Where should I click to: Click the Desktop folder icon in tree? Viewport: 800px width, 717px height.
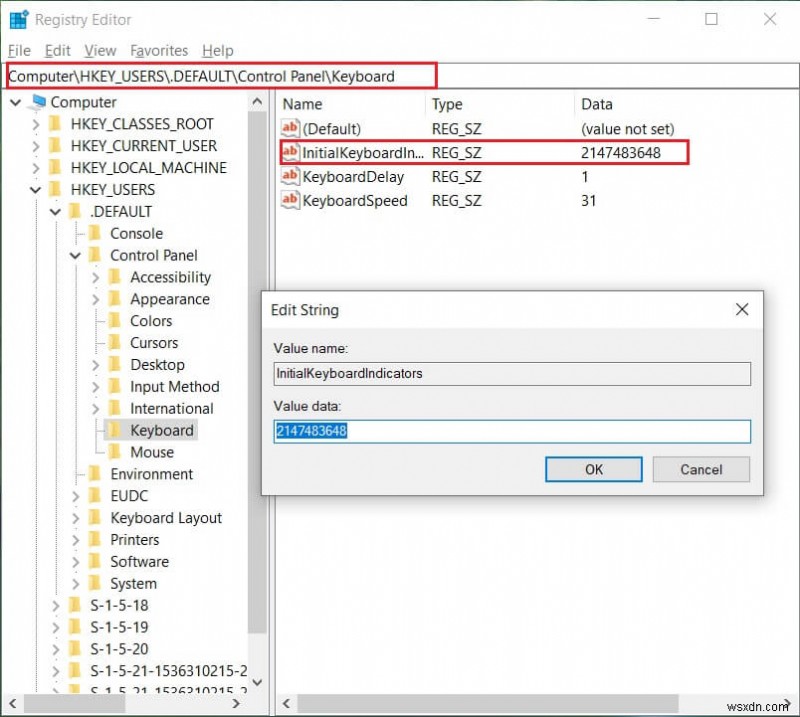point(113,364)
